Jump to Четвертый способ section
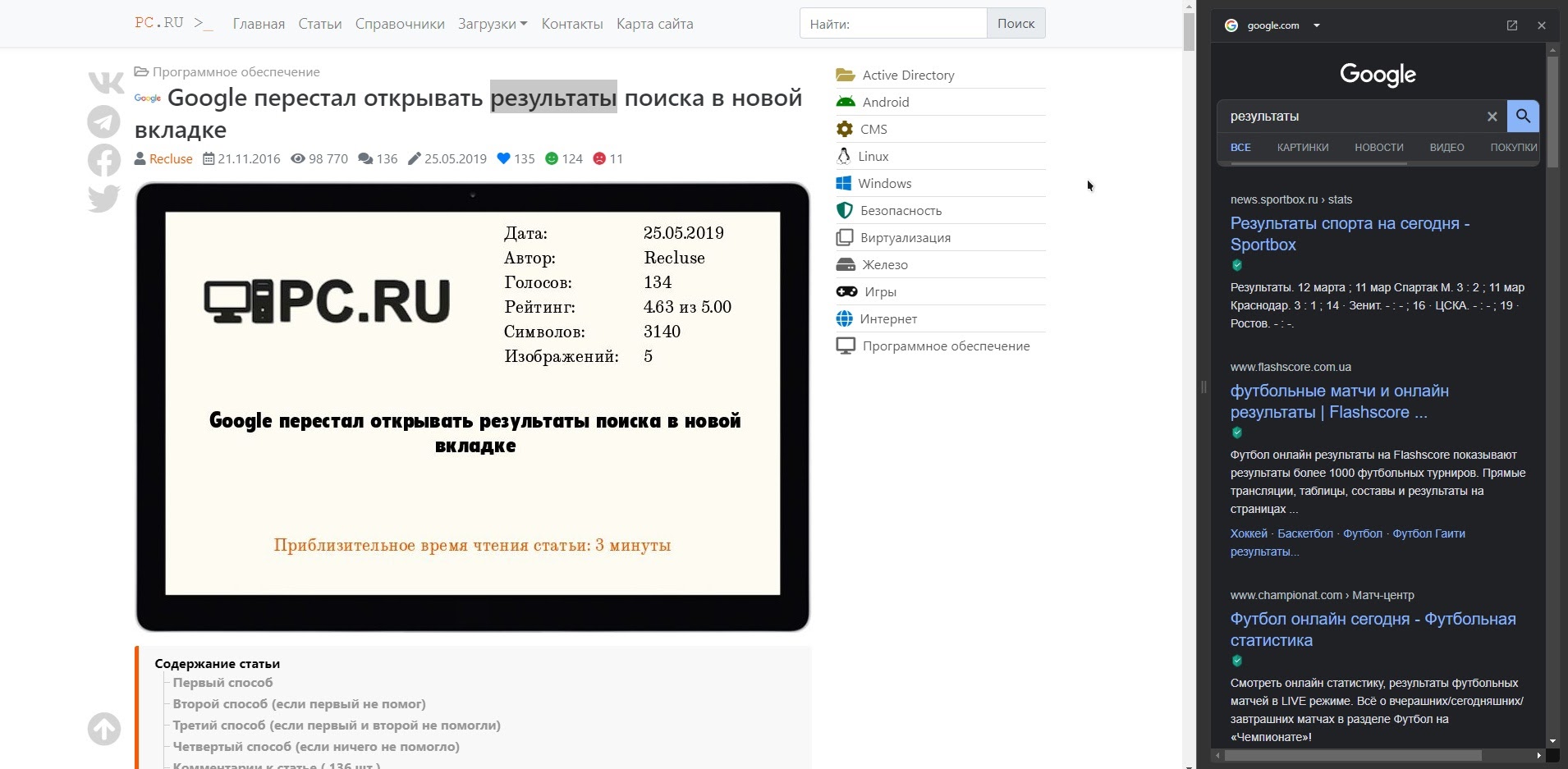 coord(316,747)
